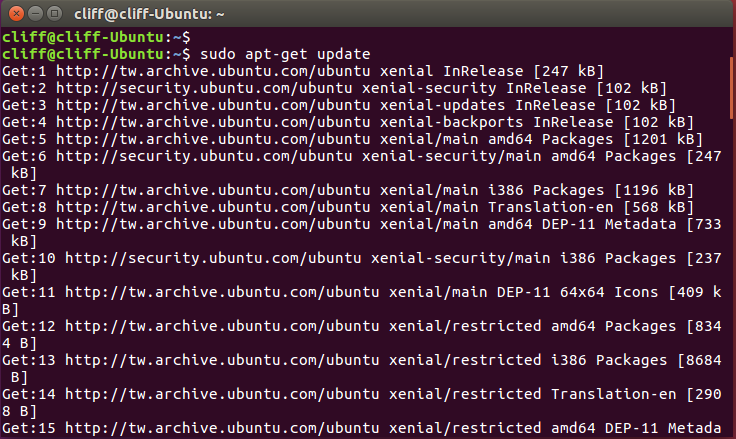Click the Get:8 Translation-en URL

coord(213,207)
